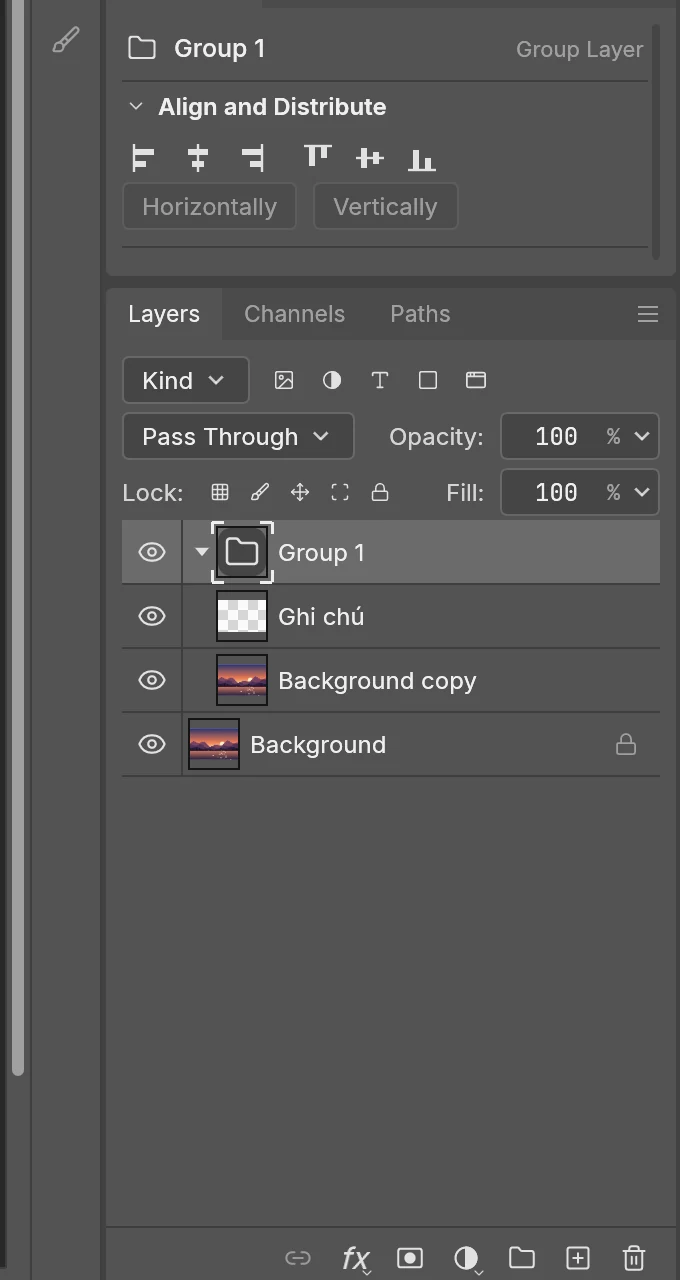Select Background copy layer thumbnail

tap(242, 680)
